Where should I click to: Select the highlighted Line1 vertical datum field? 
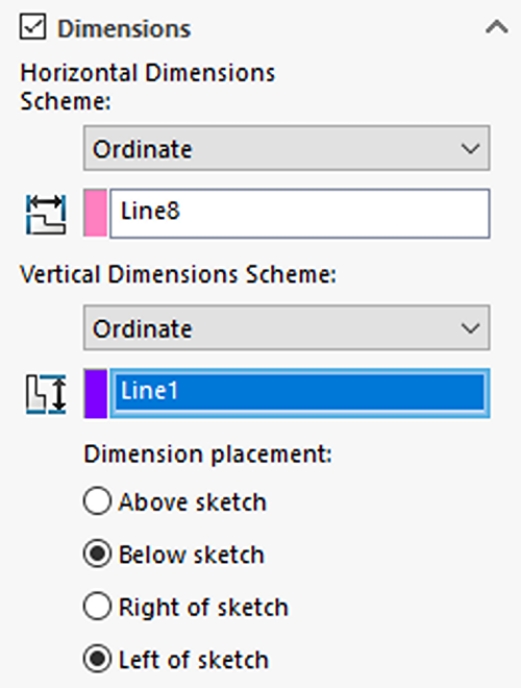pos(300,393)
